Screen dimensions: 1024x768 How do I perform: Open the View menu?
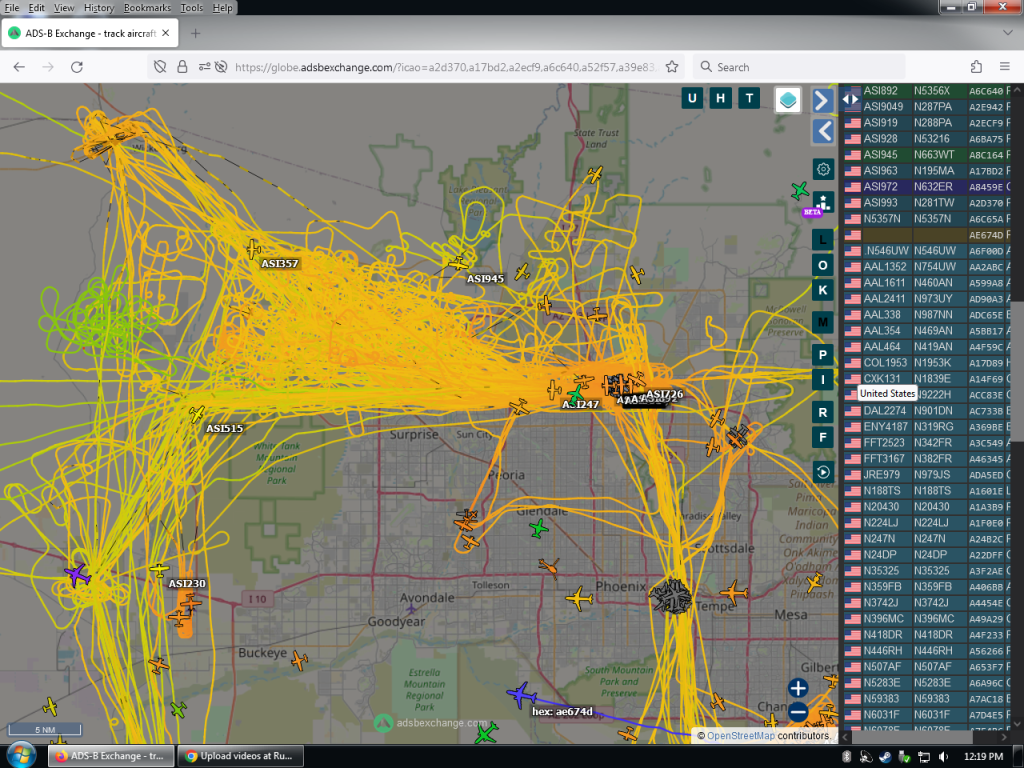64,8
